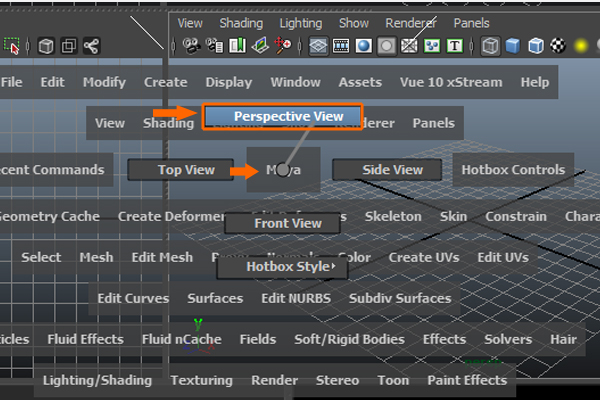Open the Show panel menu
The image size is (600, 400).
click(x=354, y=23)
